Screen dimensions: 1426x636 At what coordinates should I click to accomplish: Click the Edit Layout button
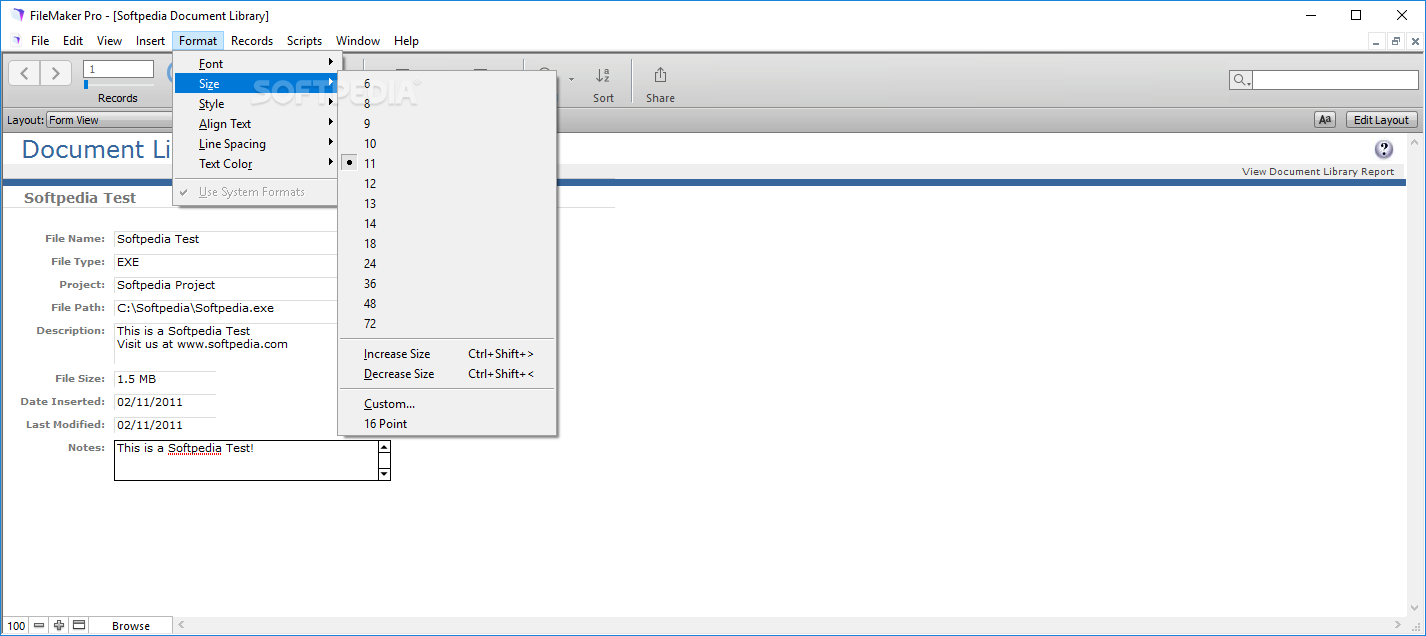1381,120
